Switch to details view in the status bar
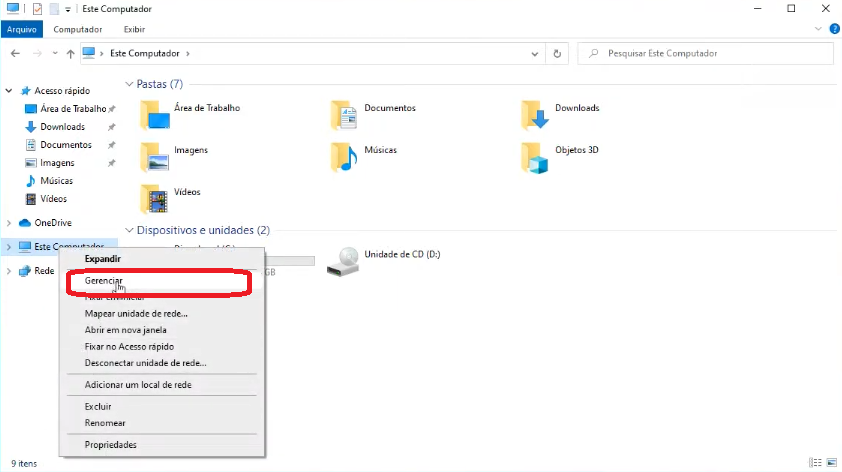Screen dimensions: 842x472 pos(816,463)
